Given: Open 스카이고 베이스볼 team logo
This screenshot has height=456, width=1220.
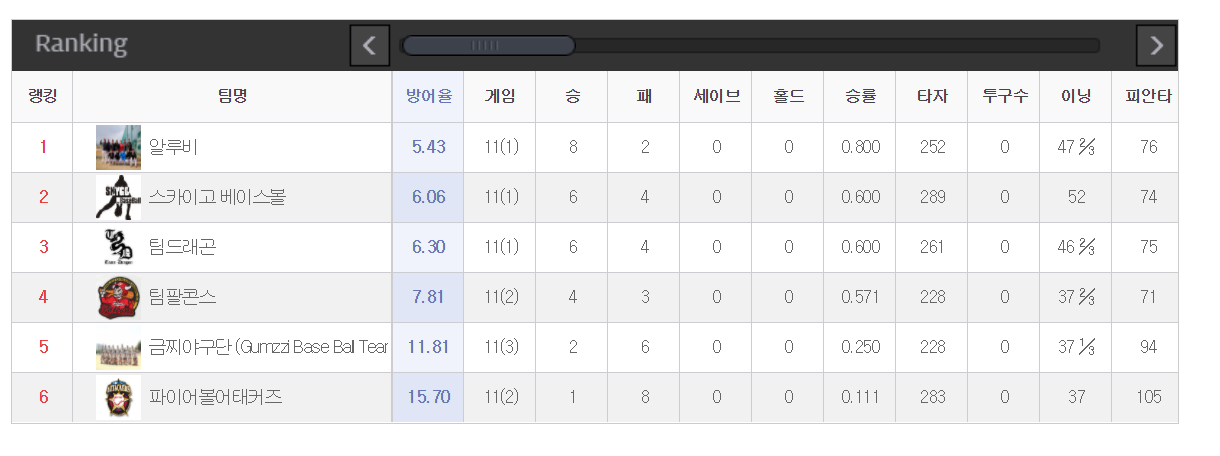Looking at the screenshot, I should [x=119, y=197].
